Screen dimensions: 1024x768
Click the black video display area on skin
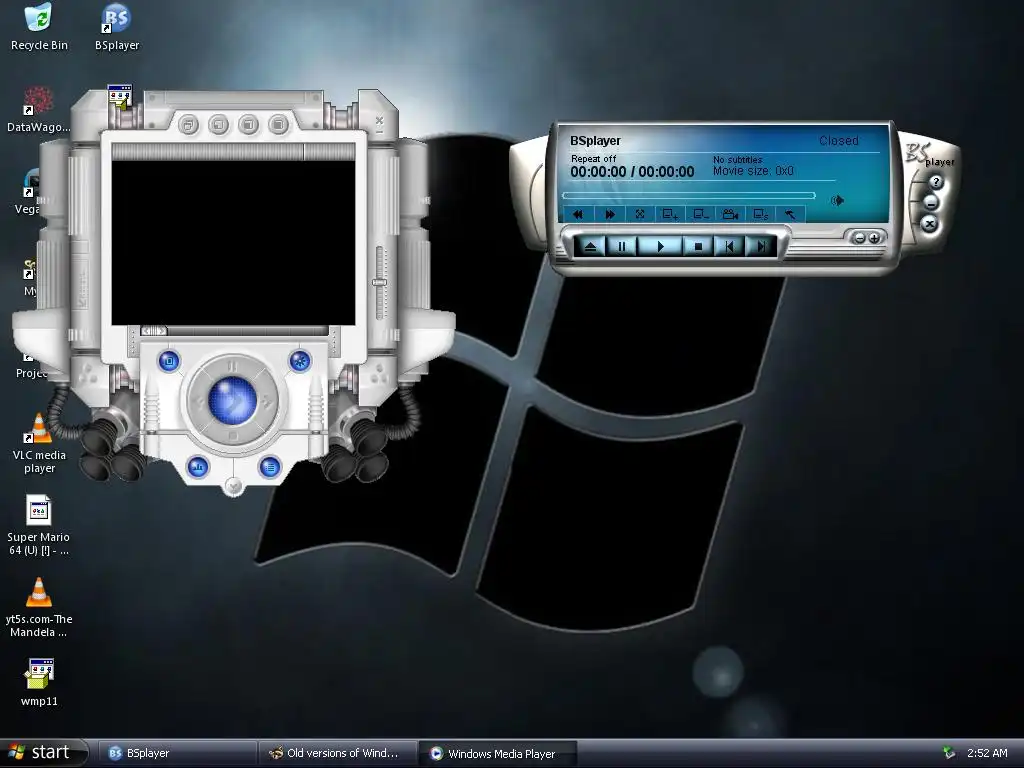click(233, 243)
